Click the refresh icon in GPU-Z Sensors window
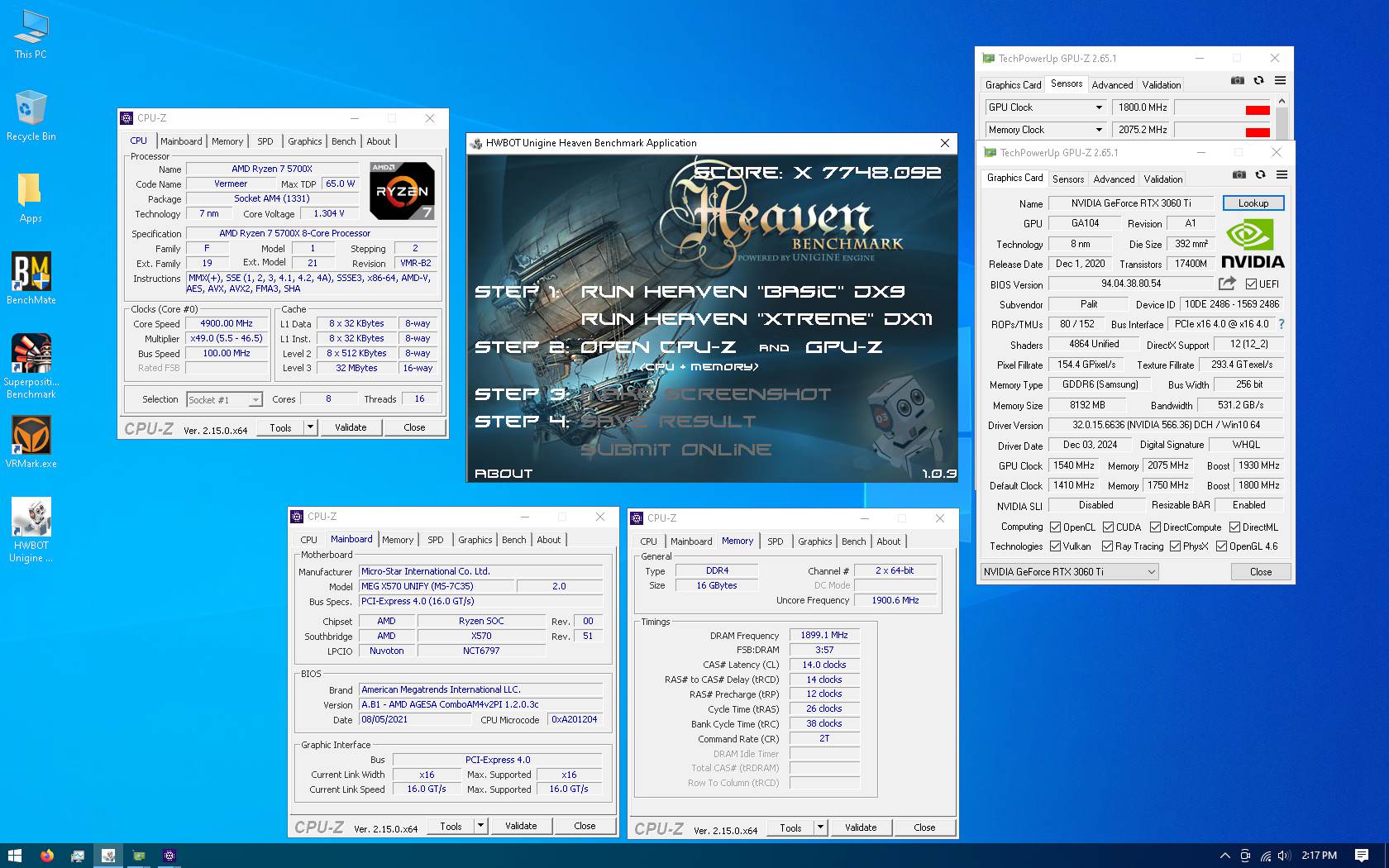The image size is (1389, 868). [x=1258, y=80]
